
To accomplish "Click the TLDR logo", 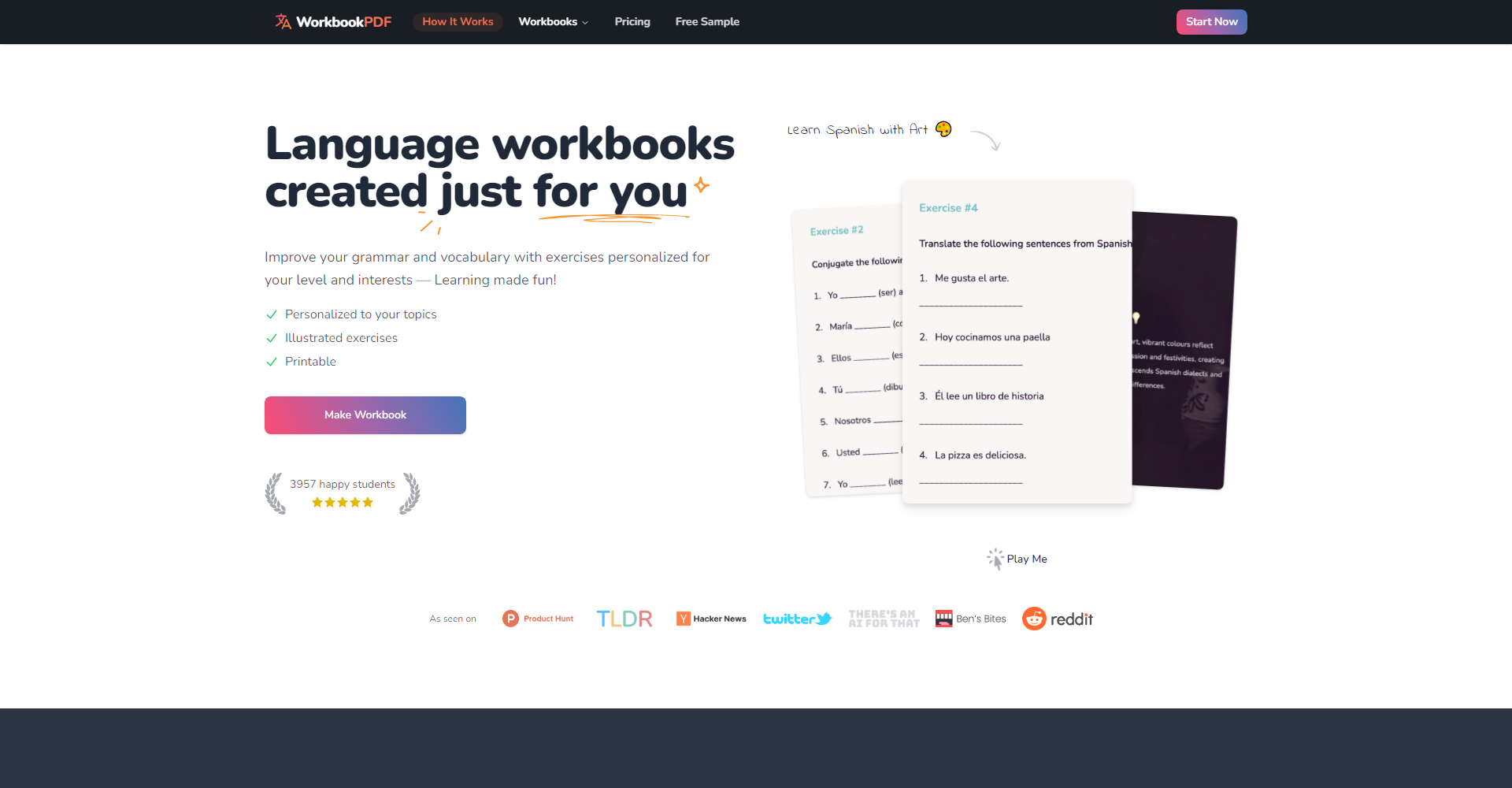I will (624, 619).
